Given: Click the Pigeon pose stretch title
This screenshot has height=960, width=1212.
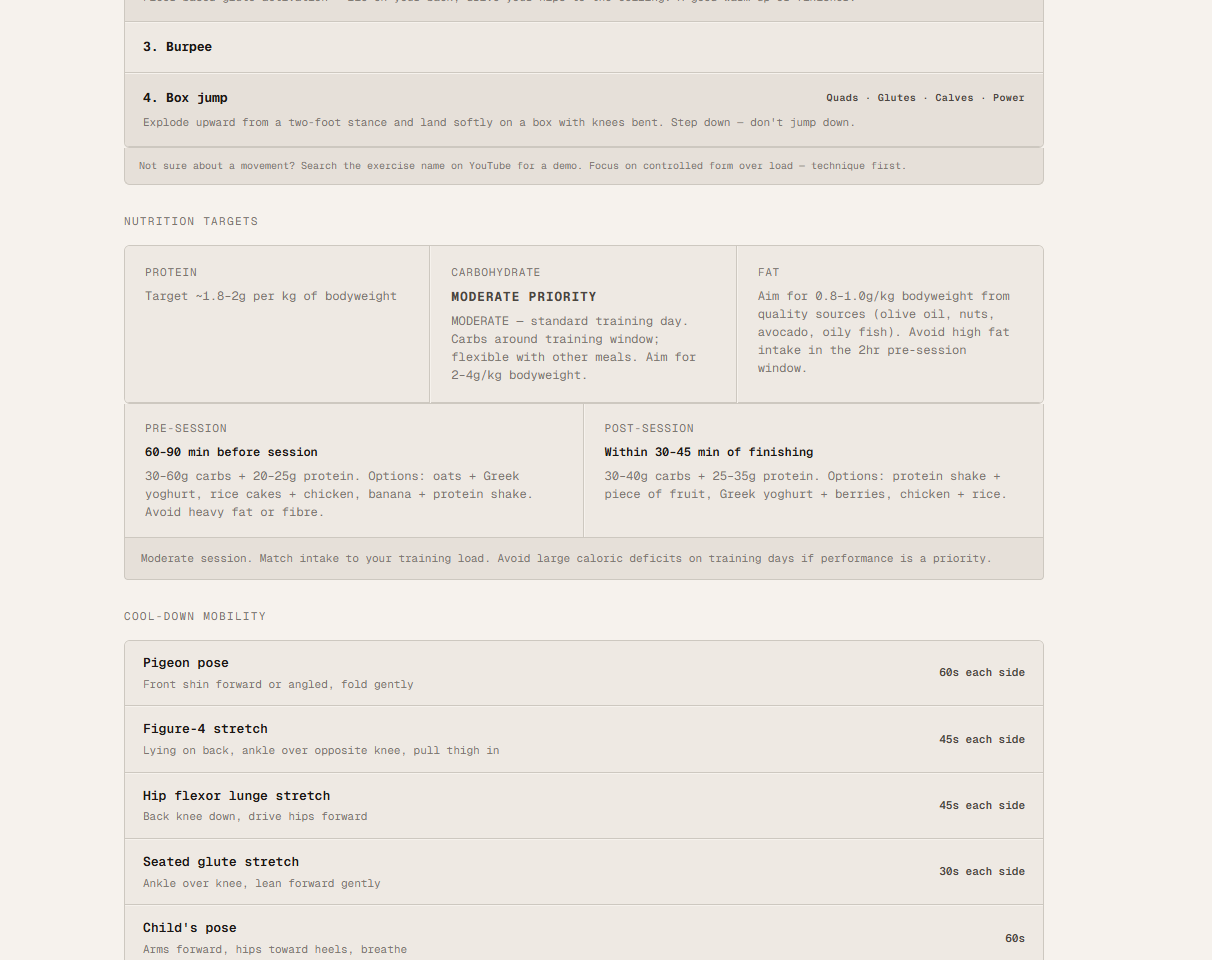Looking at the screenshot, I should click(186, 663).
